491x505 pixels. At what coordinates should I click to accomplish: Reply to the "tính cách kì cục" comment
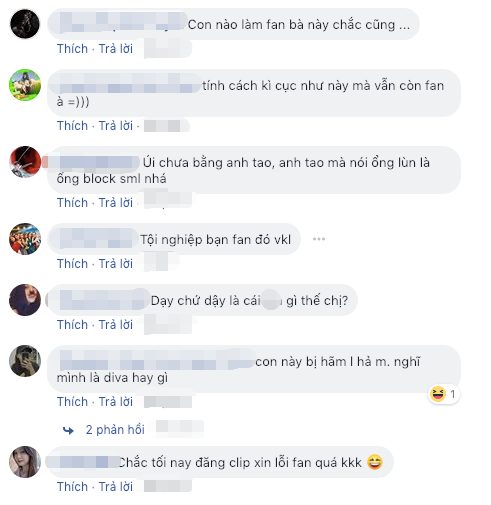pyautogui.click(x=116, y=126)
